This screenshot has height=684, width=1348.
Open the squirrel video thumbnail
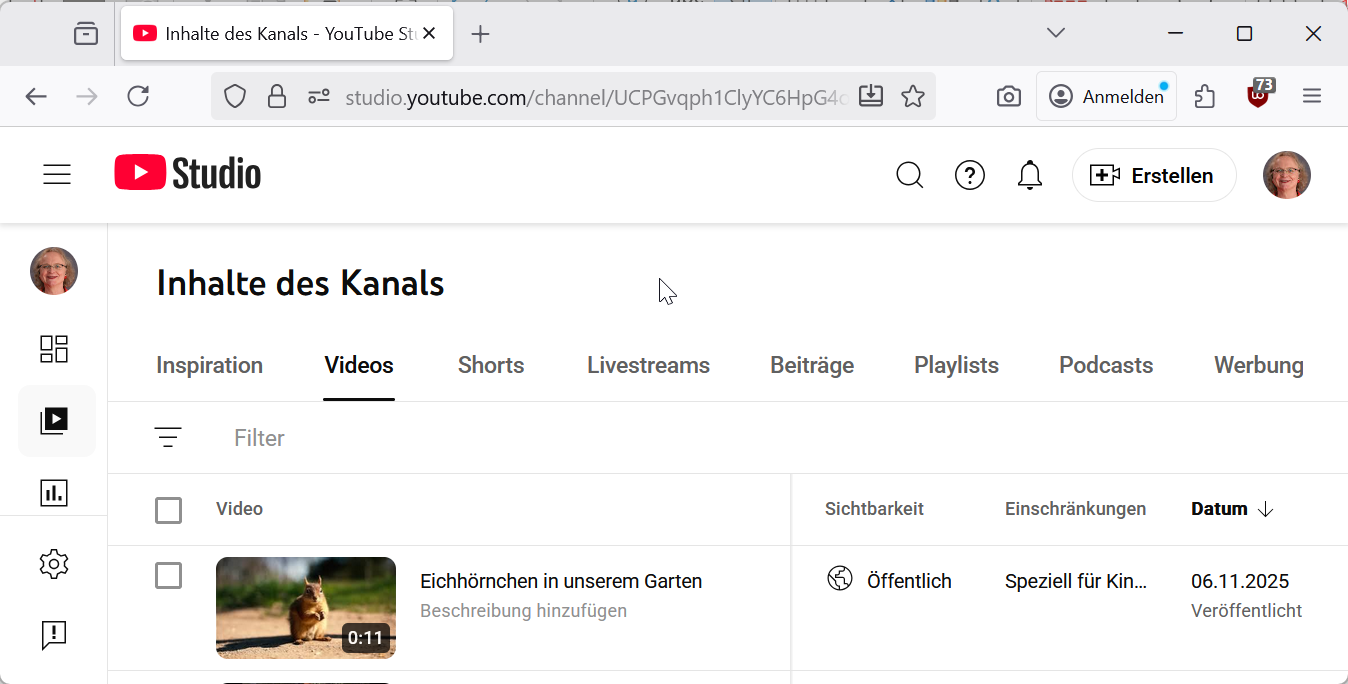click(x=305, y=607)
